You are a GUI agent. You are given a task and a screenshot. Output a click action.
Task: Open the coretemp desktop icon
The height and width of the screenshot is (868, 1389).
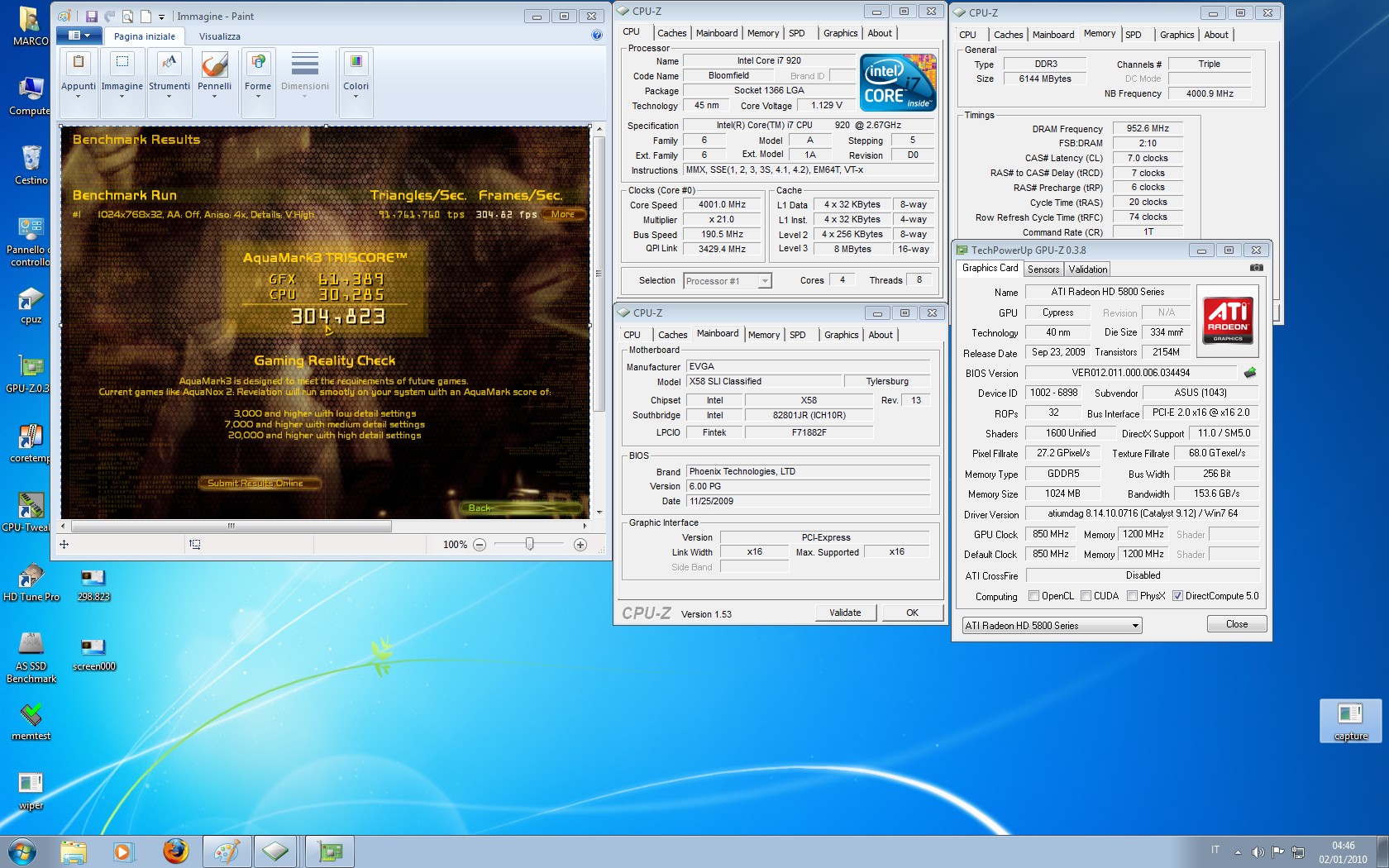tap(31, 443)
